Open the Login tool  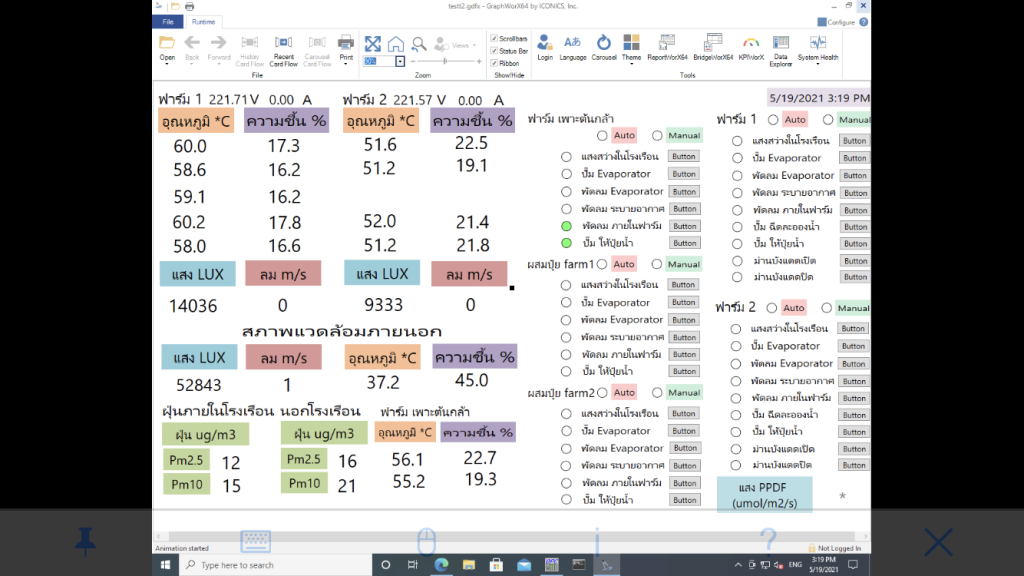pyautogui.click(x=545, y=48)
